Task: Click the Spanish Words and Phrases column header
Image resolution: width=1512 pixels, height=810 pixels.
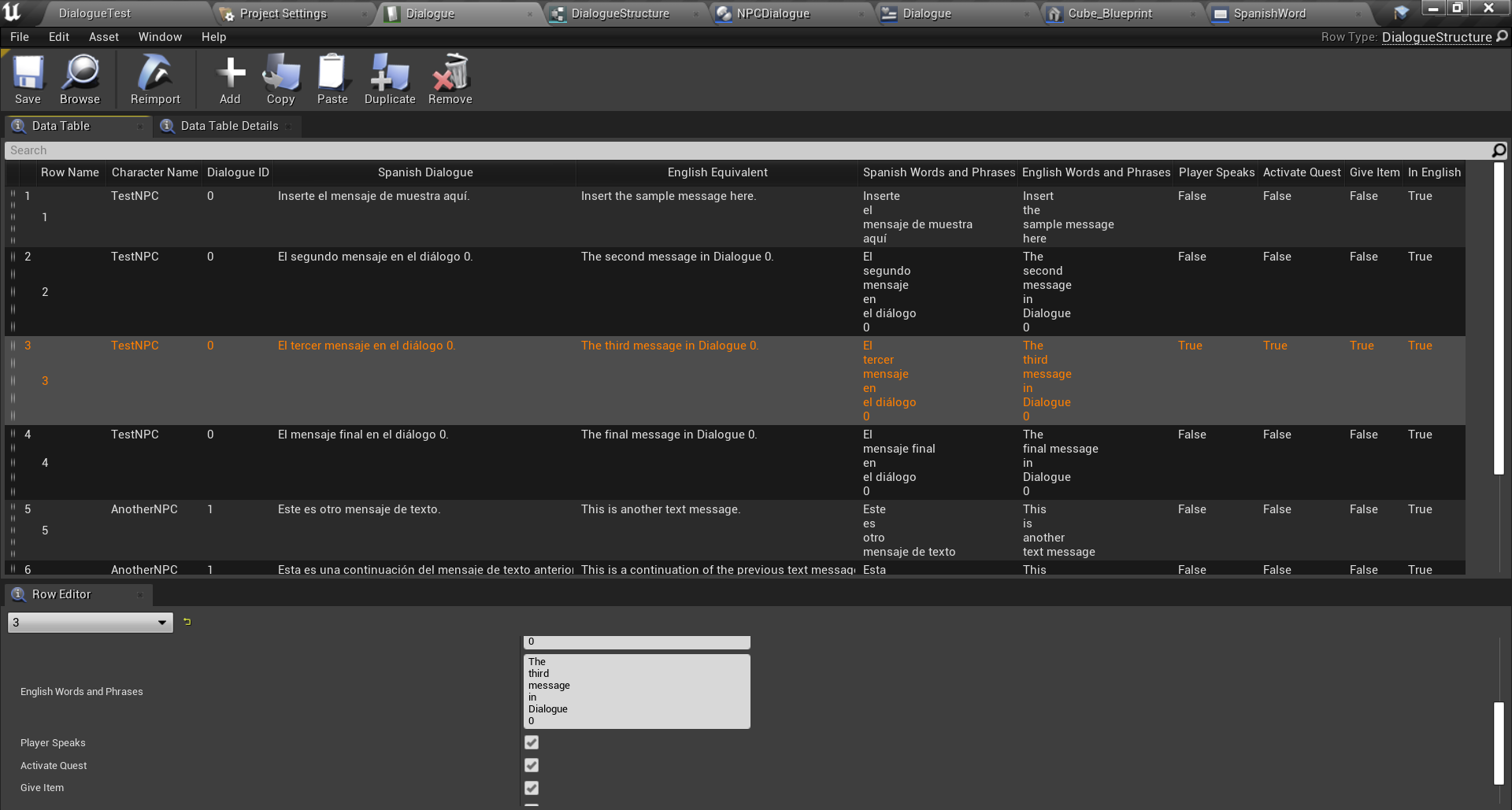Action: [x=939, y=172]
